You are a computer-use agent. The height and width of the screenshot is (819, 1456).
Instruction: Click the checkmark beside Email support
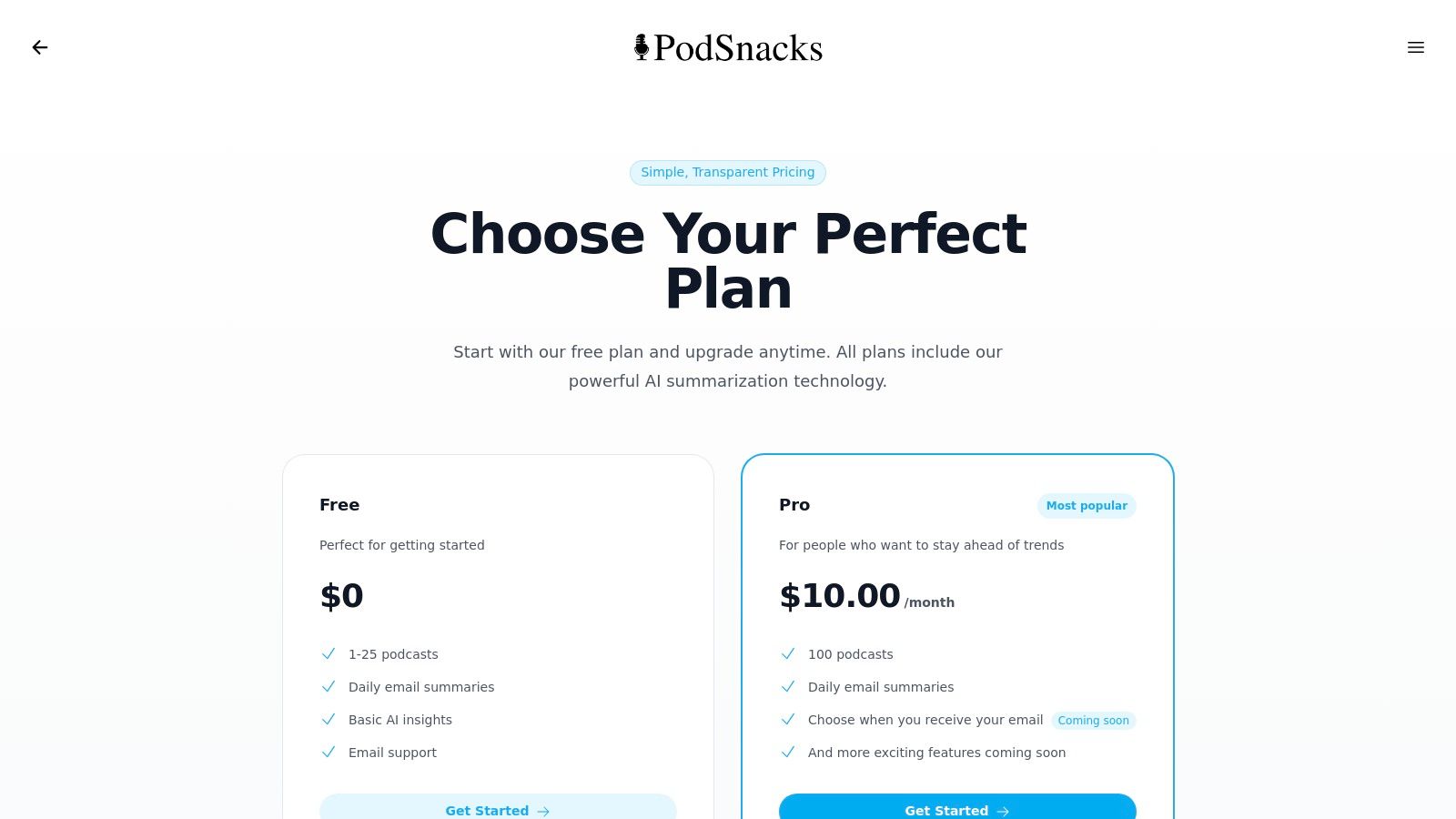click(328, 753)
